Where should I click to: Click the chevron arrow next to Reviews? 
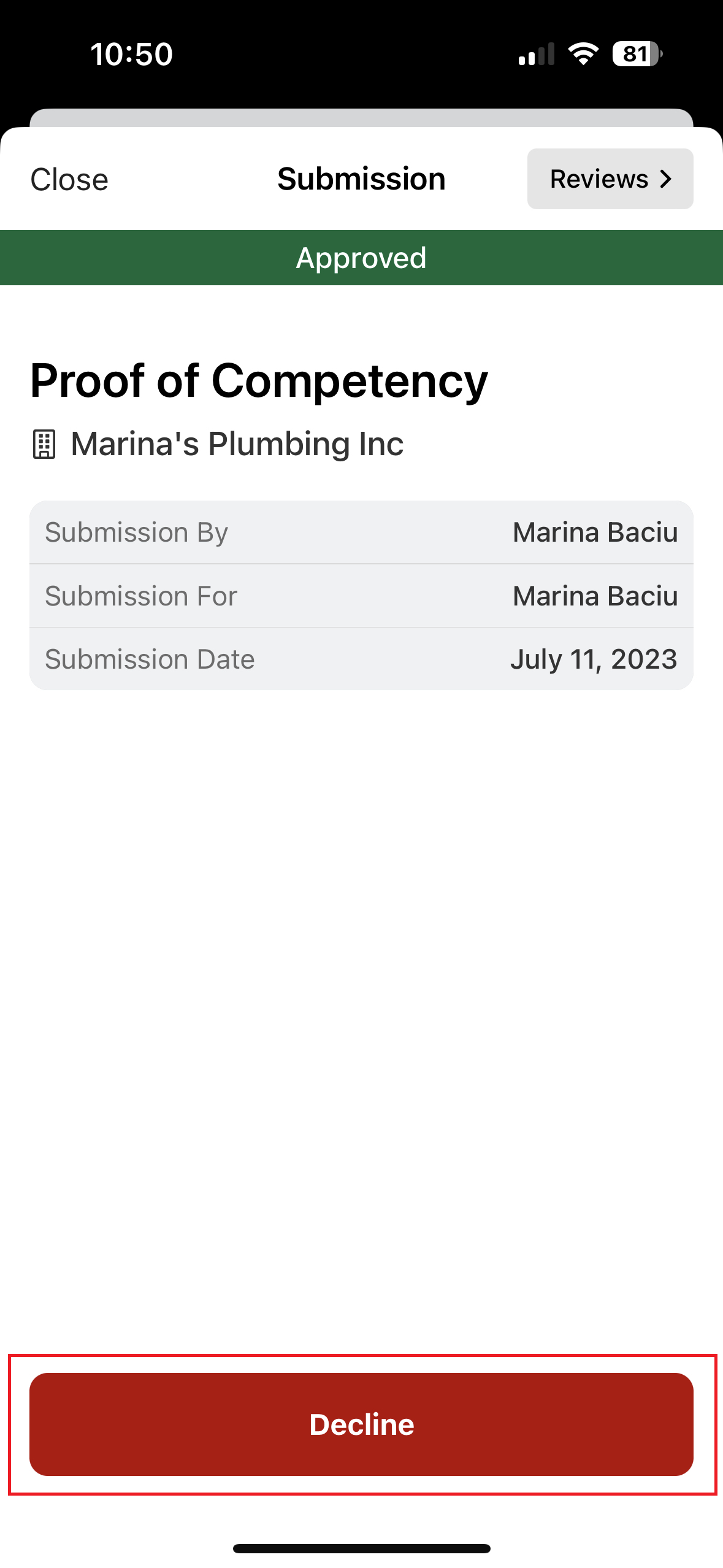pyautogui.click(x=666, y=179)
